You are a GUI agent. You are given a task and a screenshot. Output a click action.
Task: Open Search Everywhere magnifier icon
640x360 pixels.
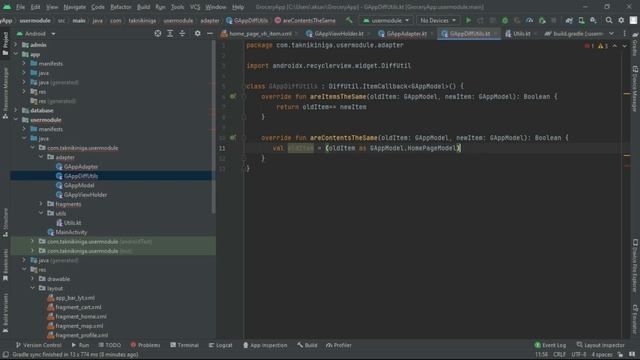tap(609, 20)
